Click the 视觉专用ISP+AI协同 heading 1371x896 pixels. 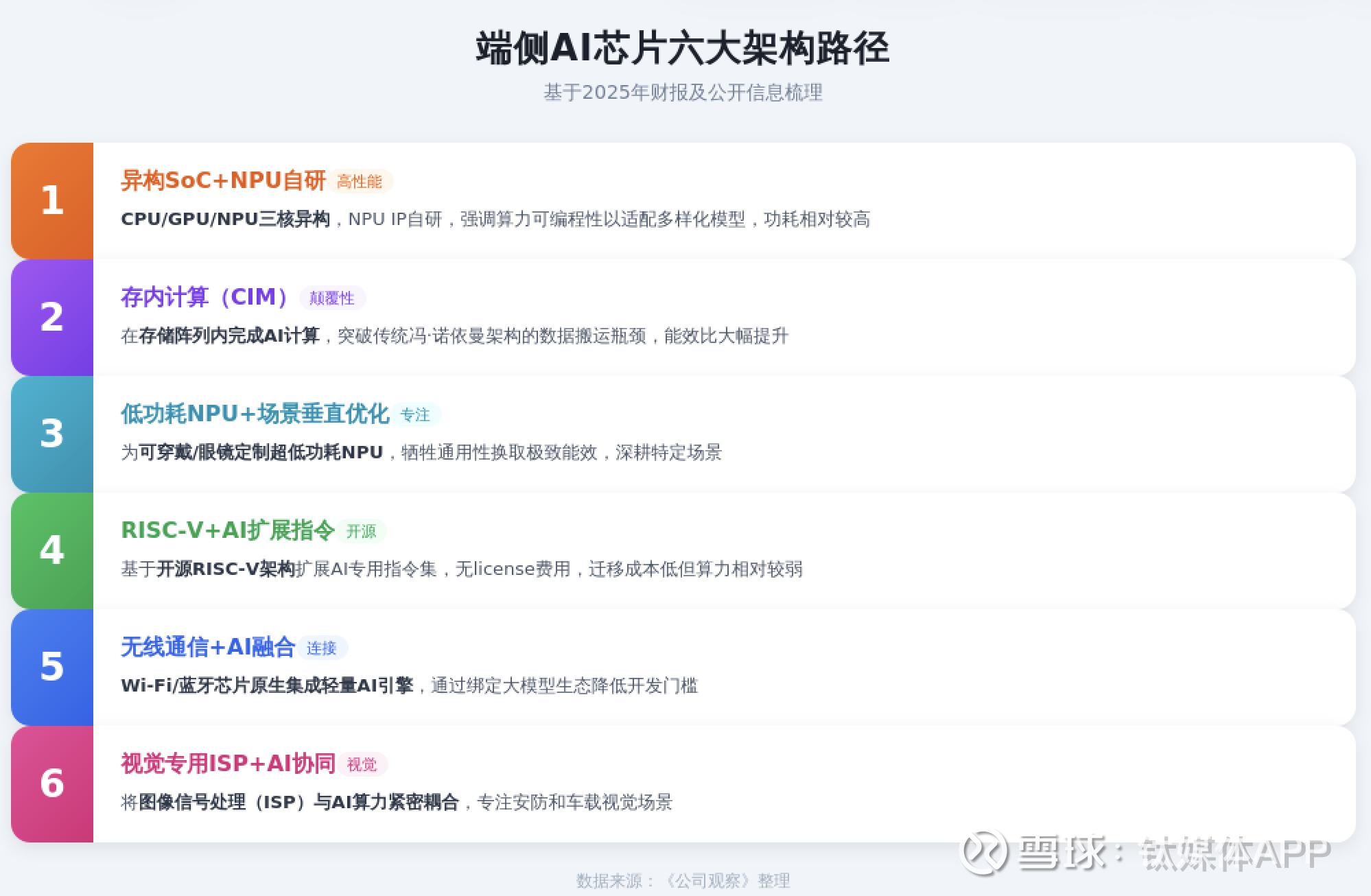pos(228,764)
